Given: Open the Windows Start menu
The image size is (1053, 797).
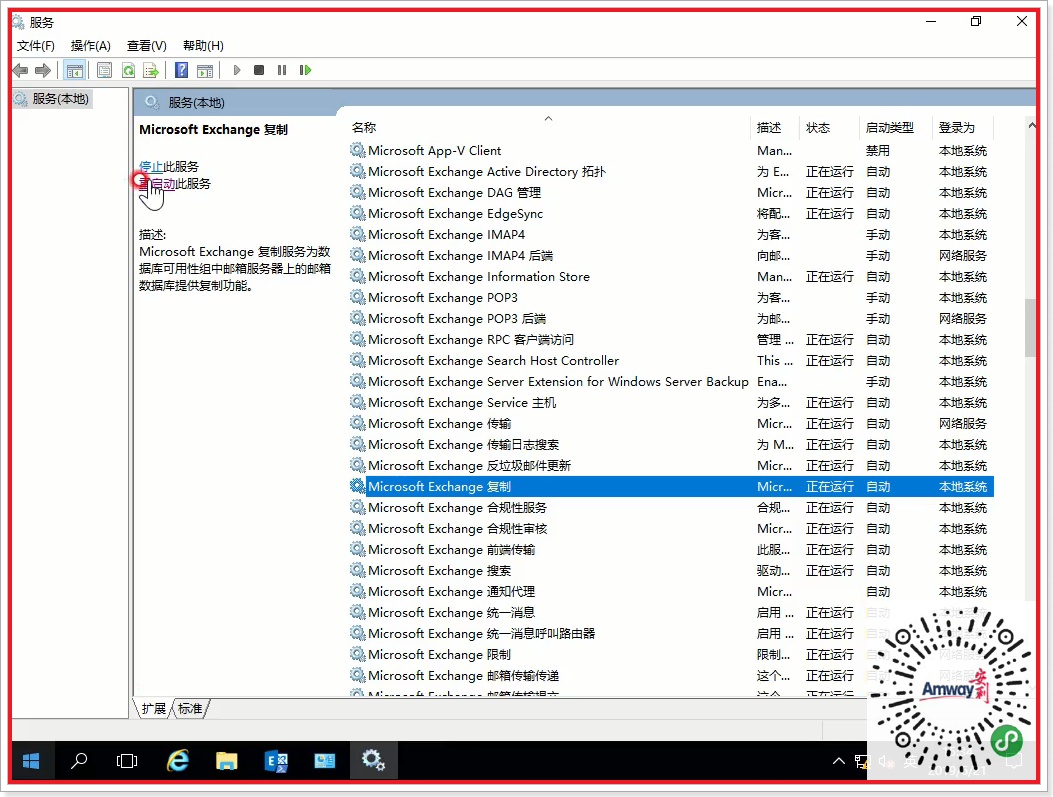Looking at the screenshot, I should pyautogui.click(x=31, y=761).
